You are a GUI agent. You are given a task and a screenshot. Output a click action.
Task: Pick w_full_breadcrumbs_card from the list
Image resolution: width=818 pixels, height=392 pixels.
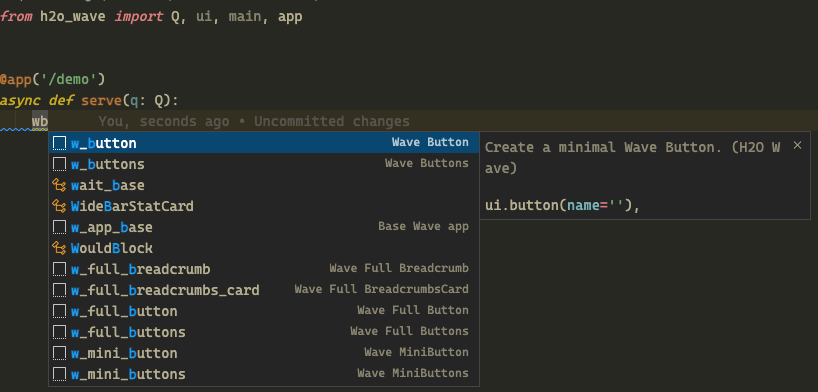click(x=264, y=290)
